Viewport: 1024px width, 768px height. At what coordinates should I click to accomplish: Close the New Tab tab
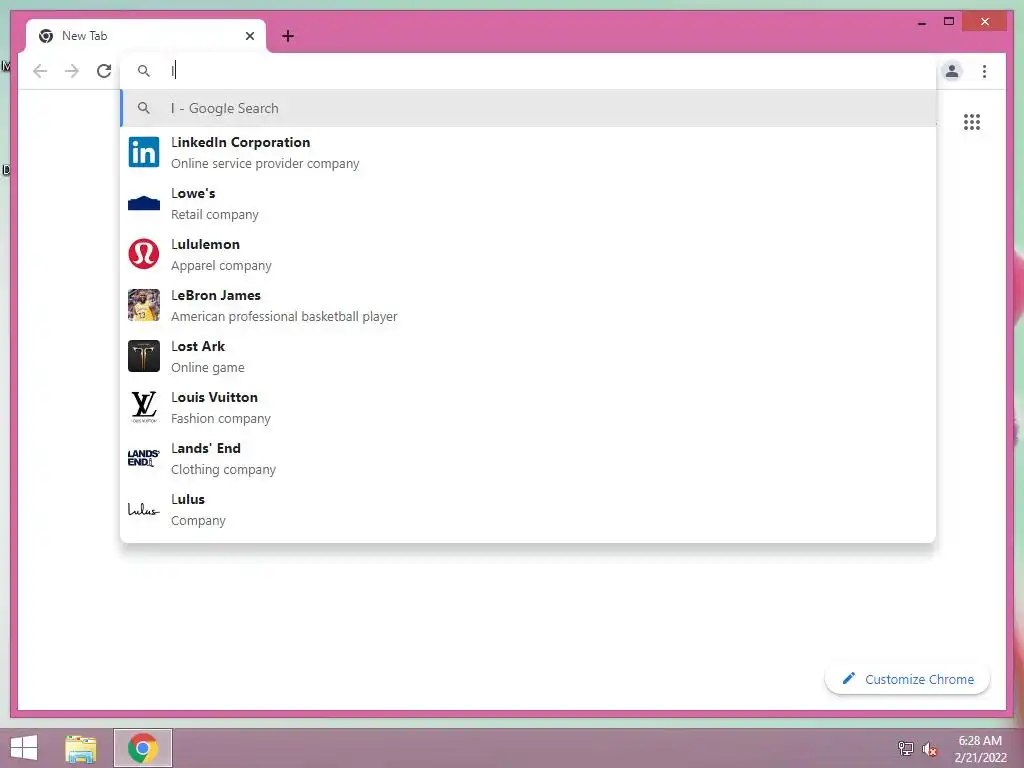tap(249, 36)
